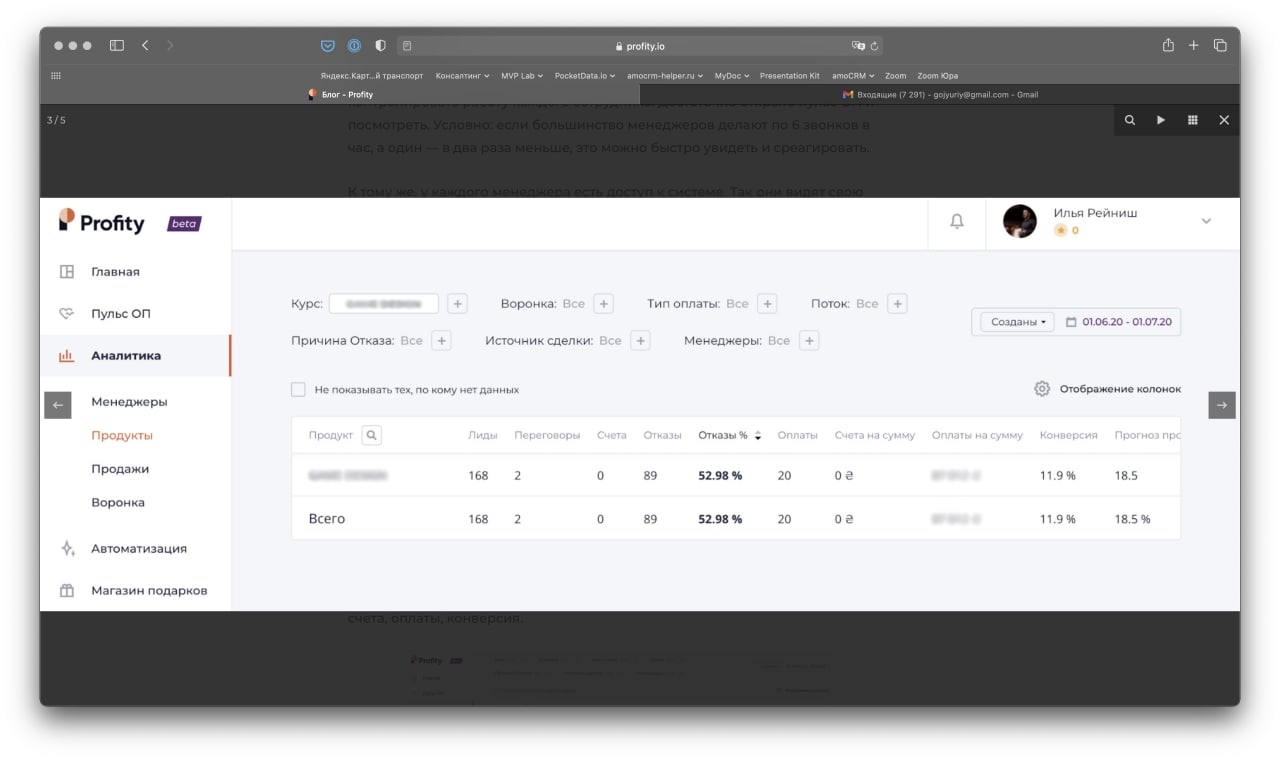Click the date range 01.06.20 - 01.07.20
This screenshot has height=759, width=1280.
(x=1127, y=322)
